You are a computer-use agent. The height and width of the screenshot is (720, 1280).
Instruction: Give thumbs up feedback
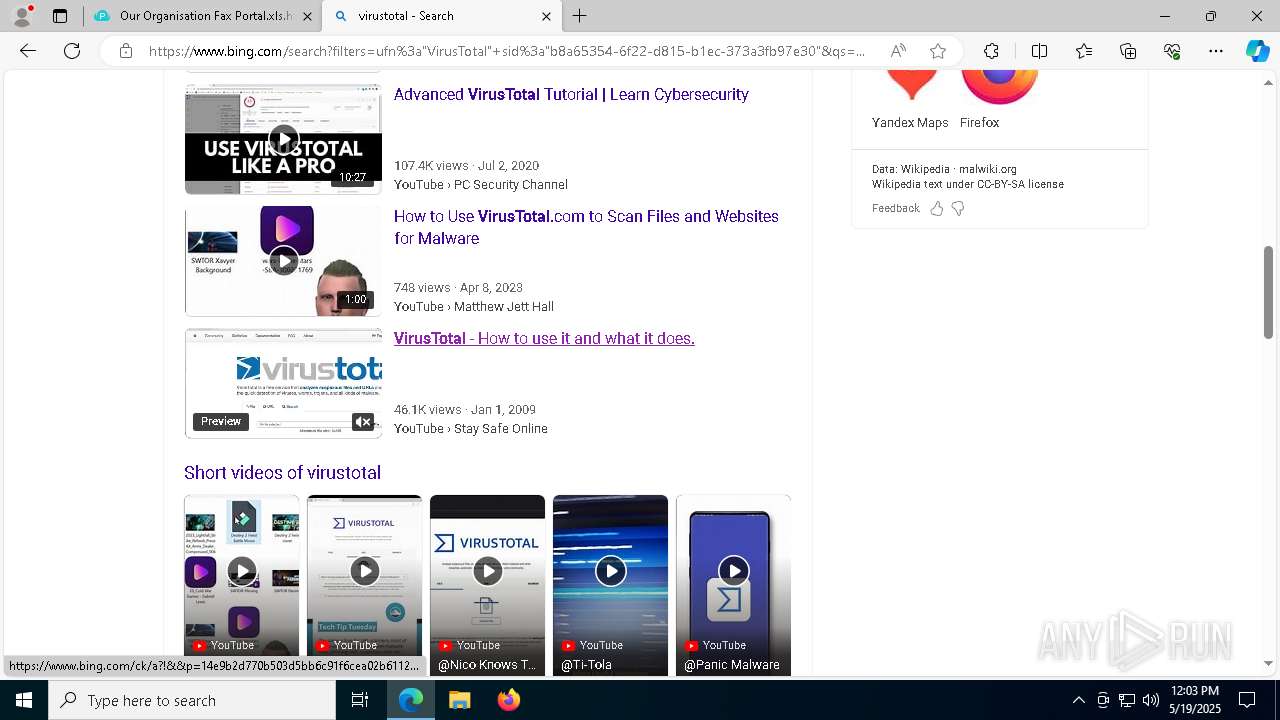(937, 208)
